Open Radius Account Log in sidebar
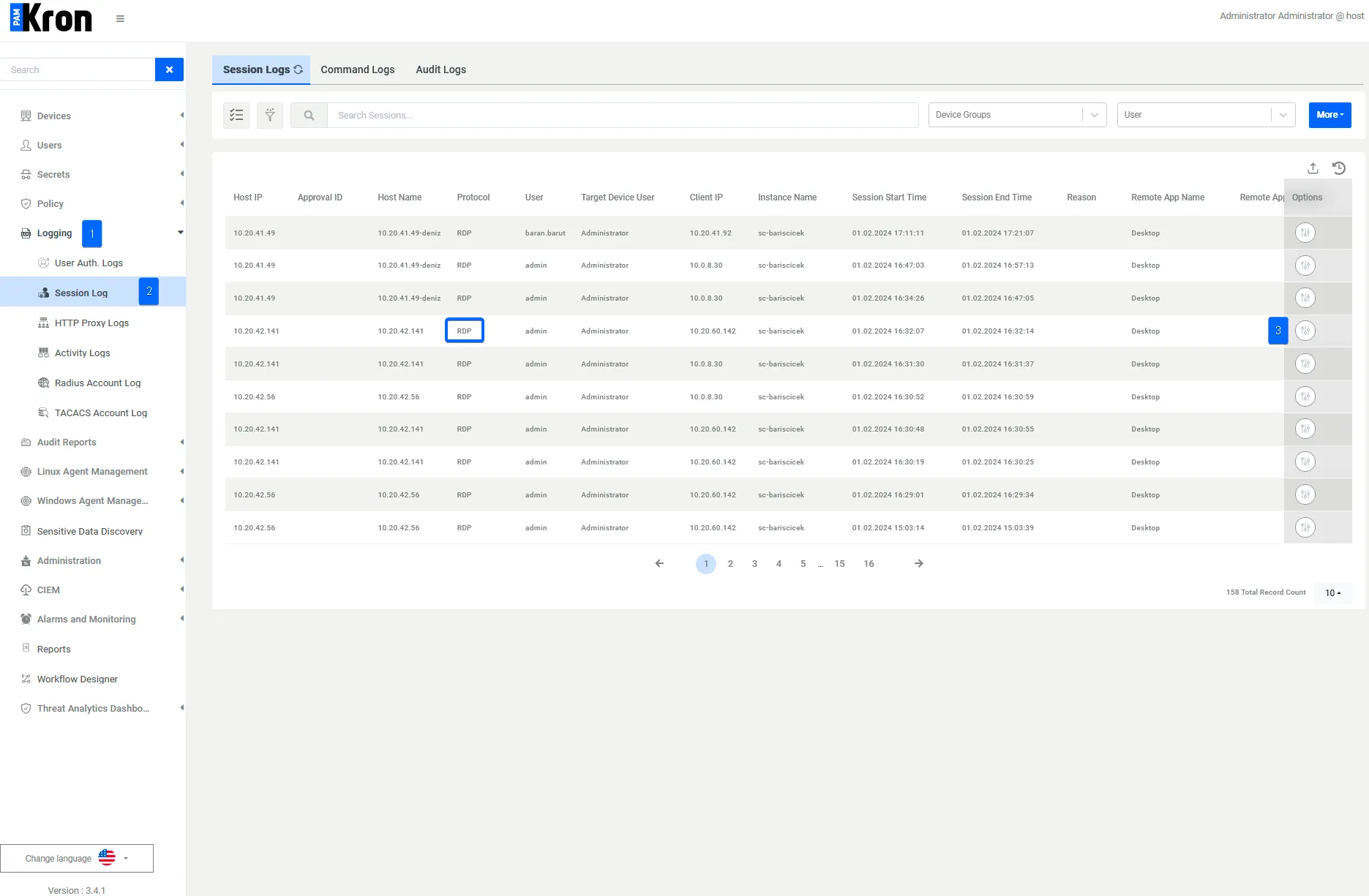 [x=97, y=383]
